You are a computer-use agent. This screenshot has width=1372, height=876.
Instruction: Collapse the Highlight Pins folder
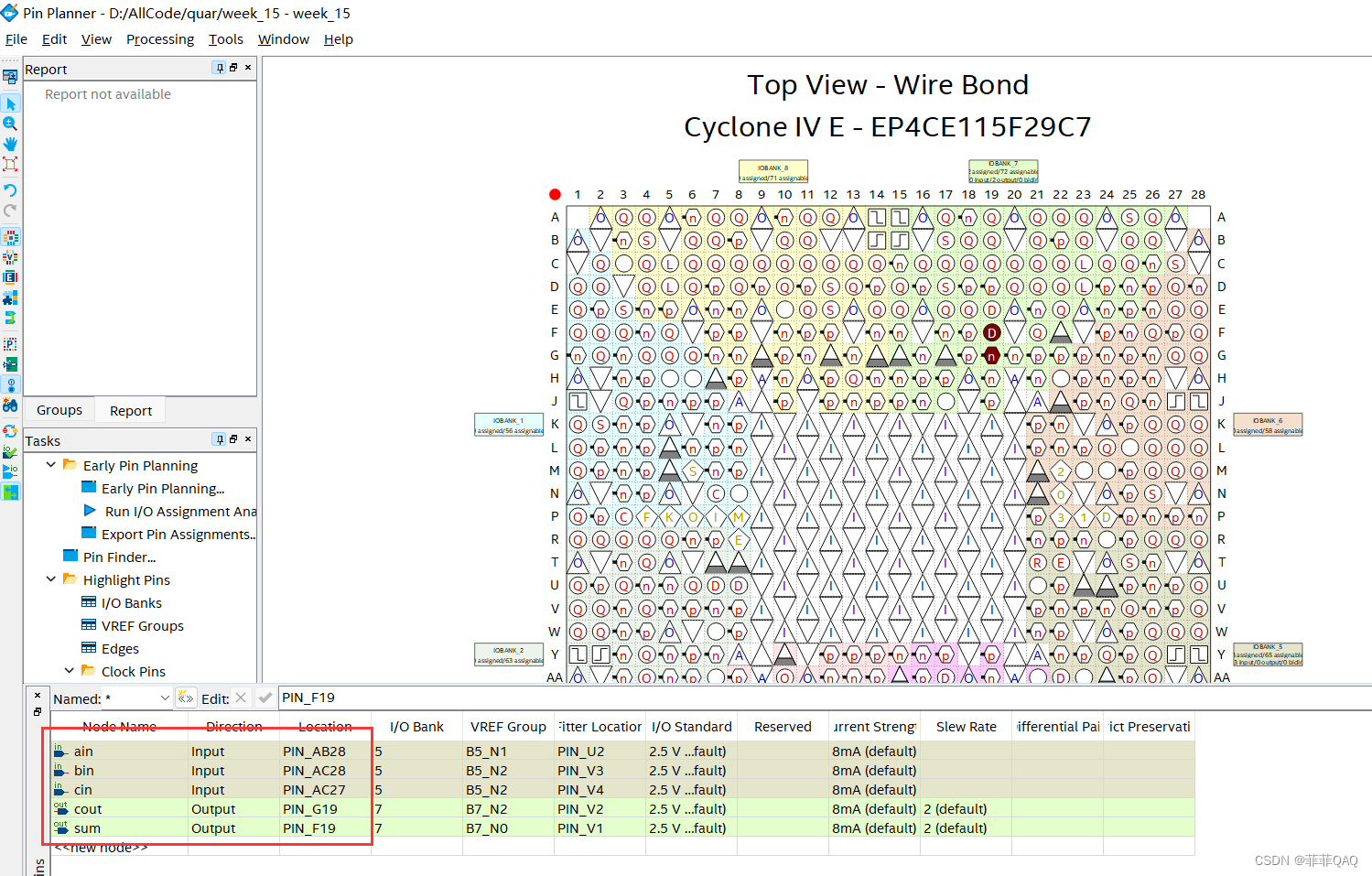(x=51, y=579)
